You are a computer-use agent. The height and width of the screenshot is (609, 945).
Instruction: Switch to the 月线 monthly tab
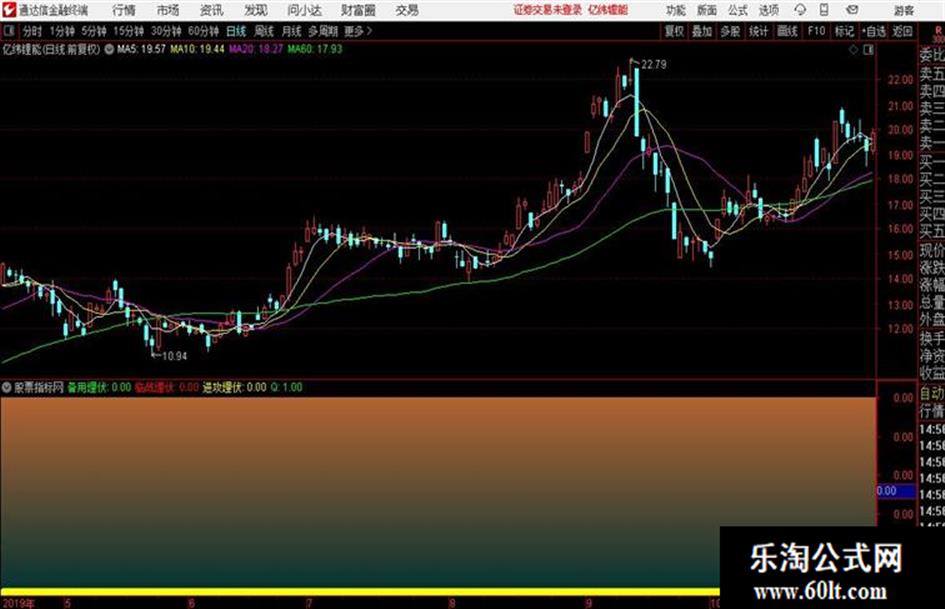292,31
